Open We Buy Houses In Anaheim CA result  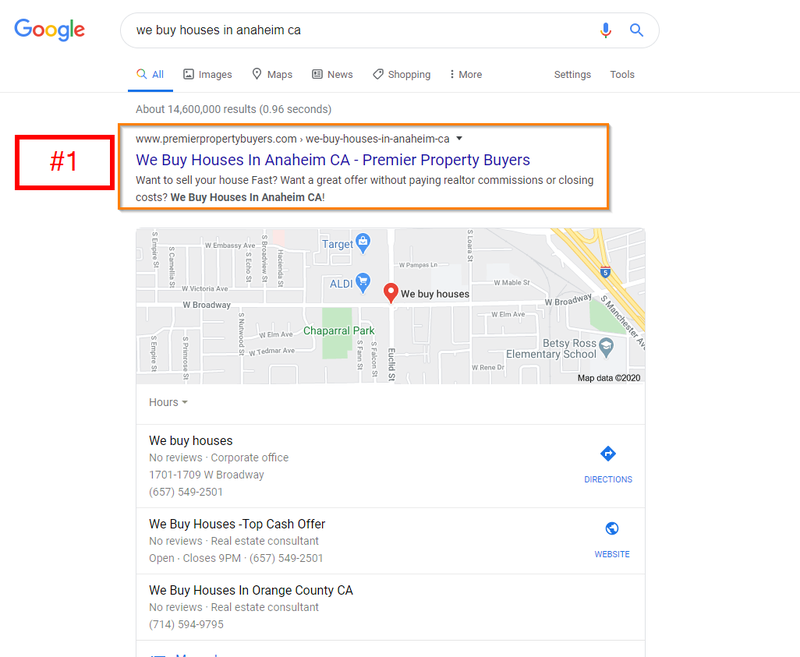coord(333,160)
